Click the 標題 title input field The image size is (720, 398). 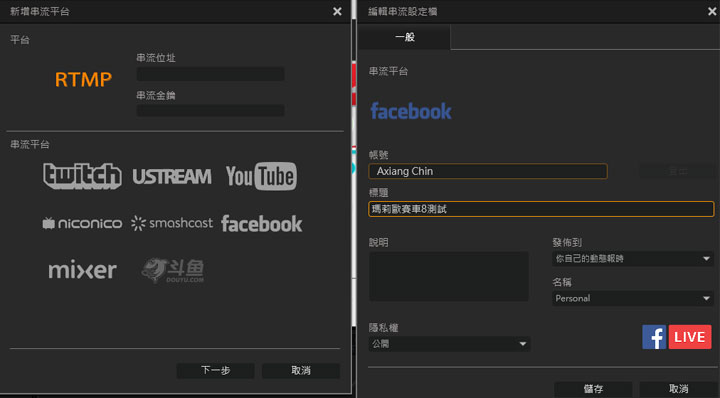pos(541,209)
